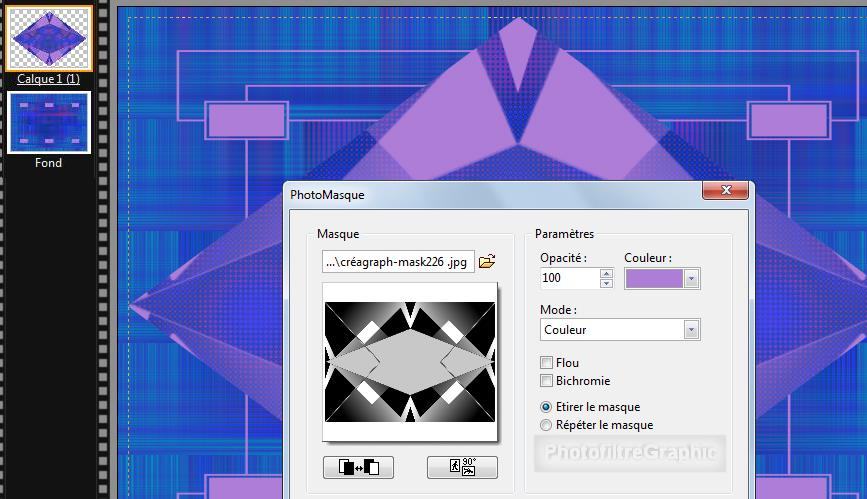Click the open folder icon to browse masks
This screenshot has height=499, width=867.
[x=487, y=262]
